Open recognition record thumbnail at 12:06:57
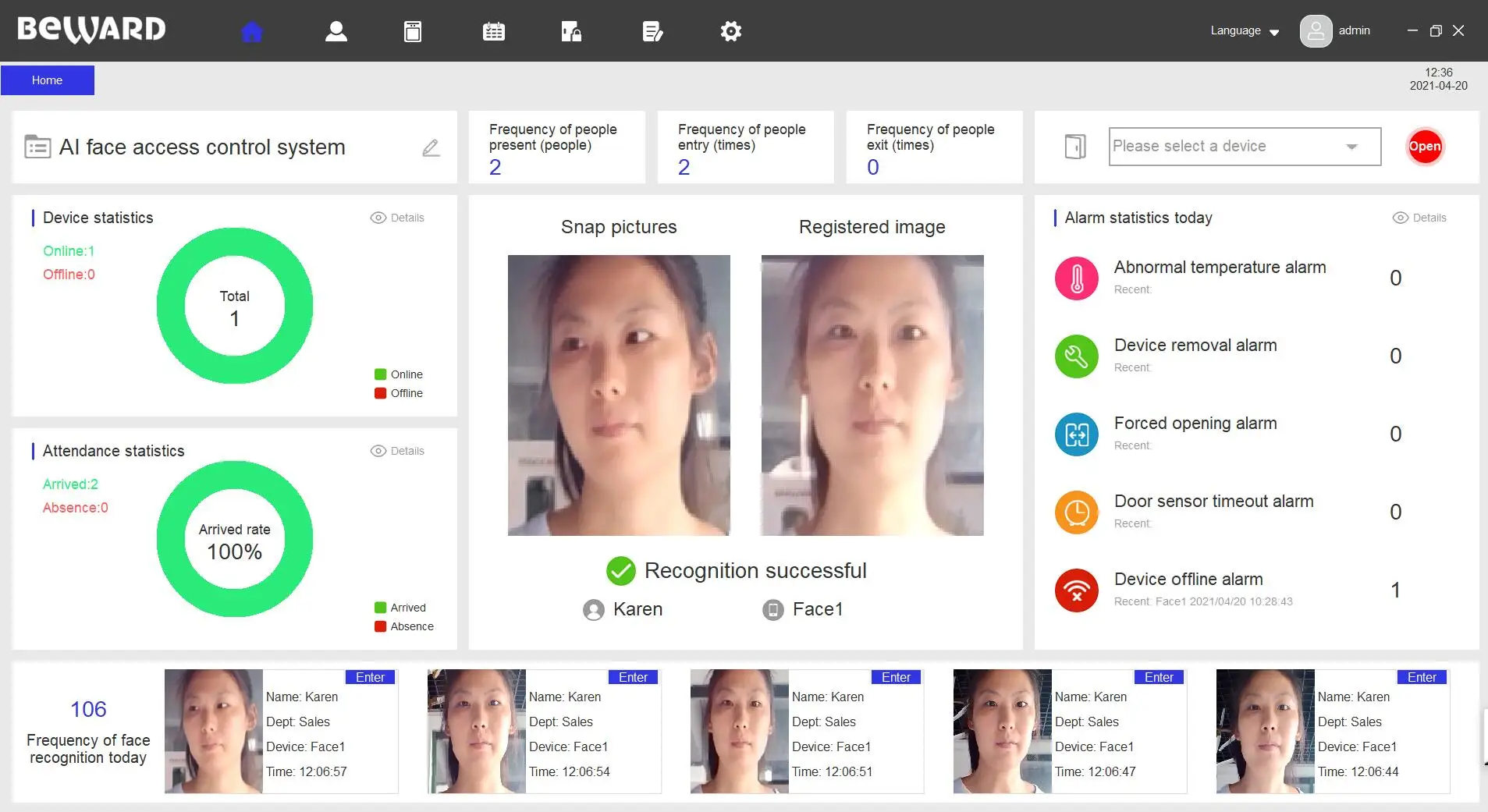The height and width of the screenshot is (812, 1488). 214,731
